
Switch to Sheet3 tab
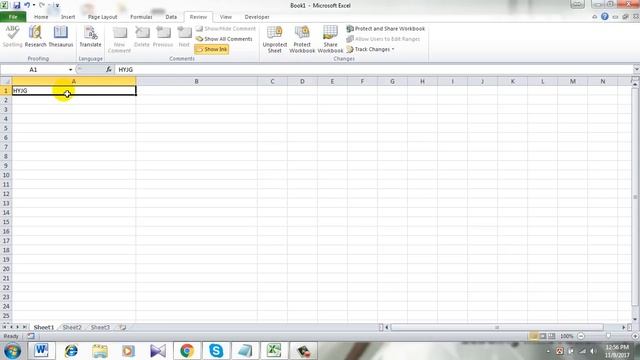point(100,327)
